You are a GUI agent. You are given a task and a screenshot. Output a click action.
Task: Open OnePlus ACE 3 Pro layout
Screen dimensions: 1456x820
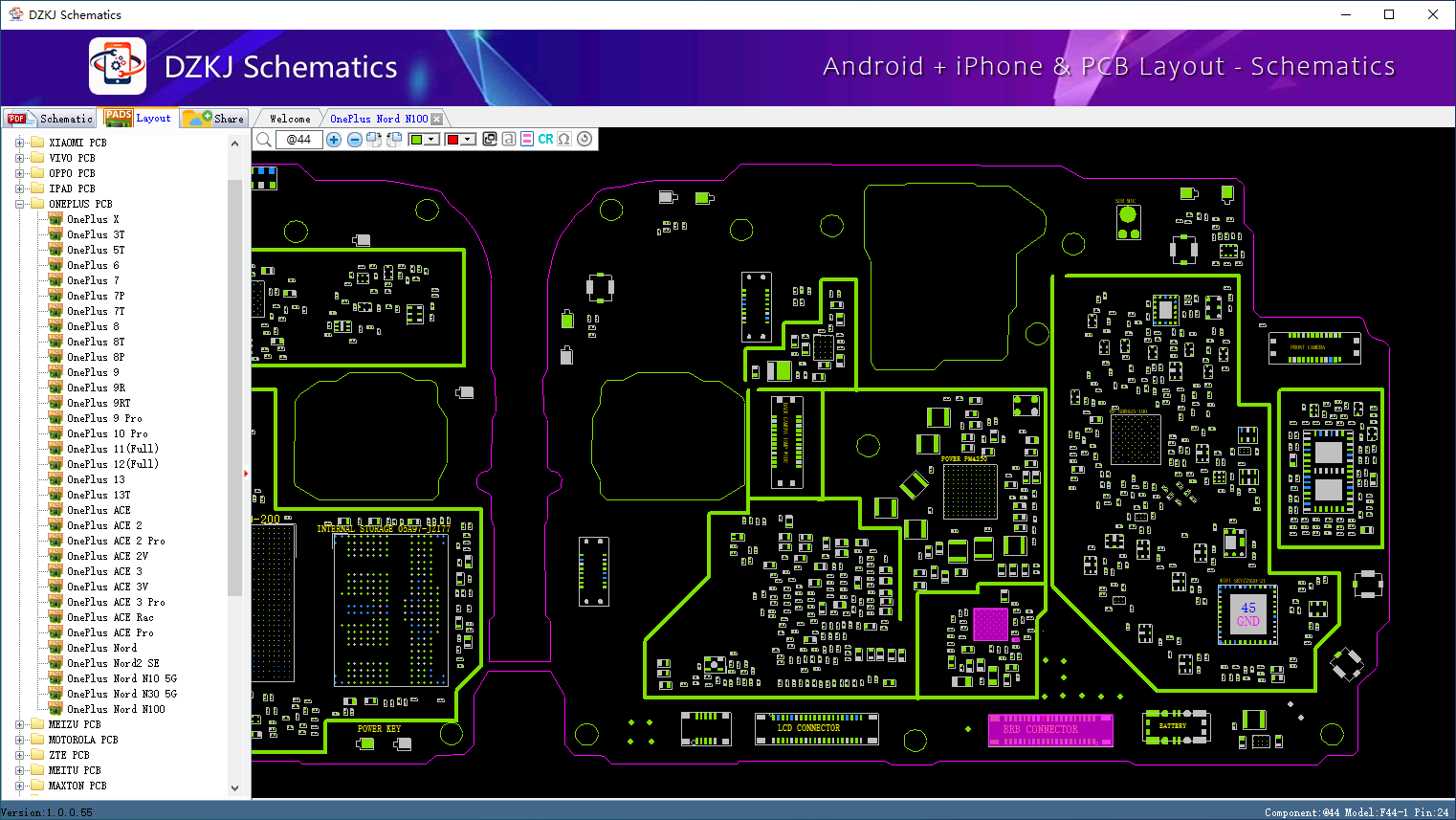point(116,602)
